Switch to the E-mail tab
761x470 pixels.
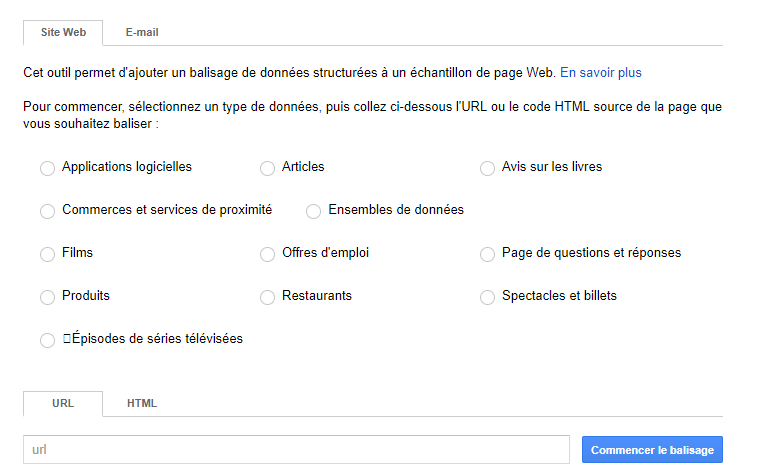(x=142, y=32)
